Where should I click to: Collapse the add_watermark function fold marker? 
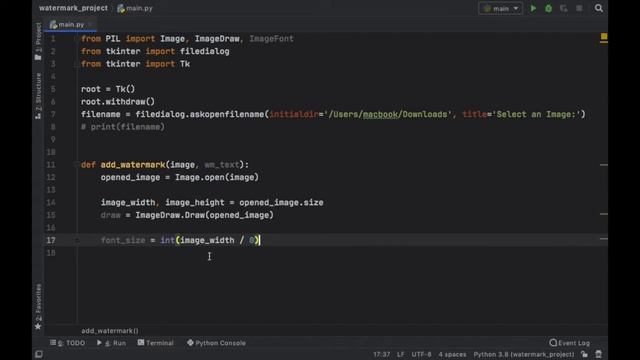point(76,165)
